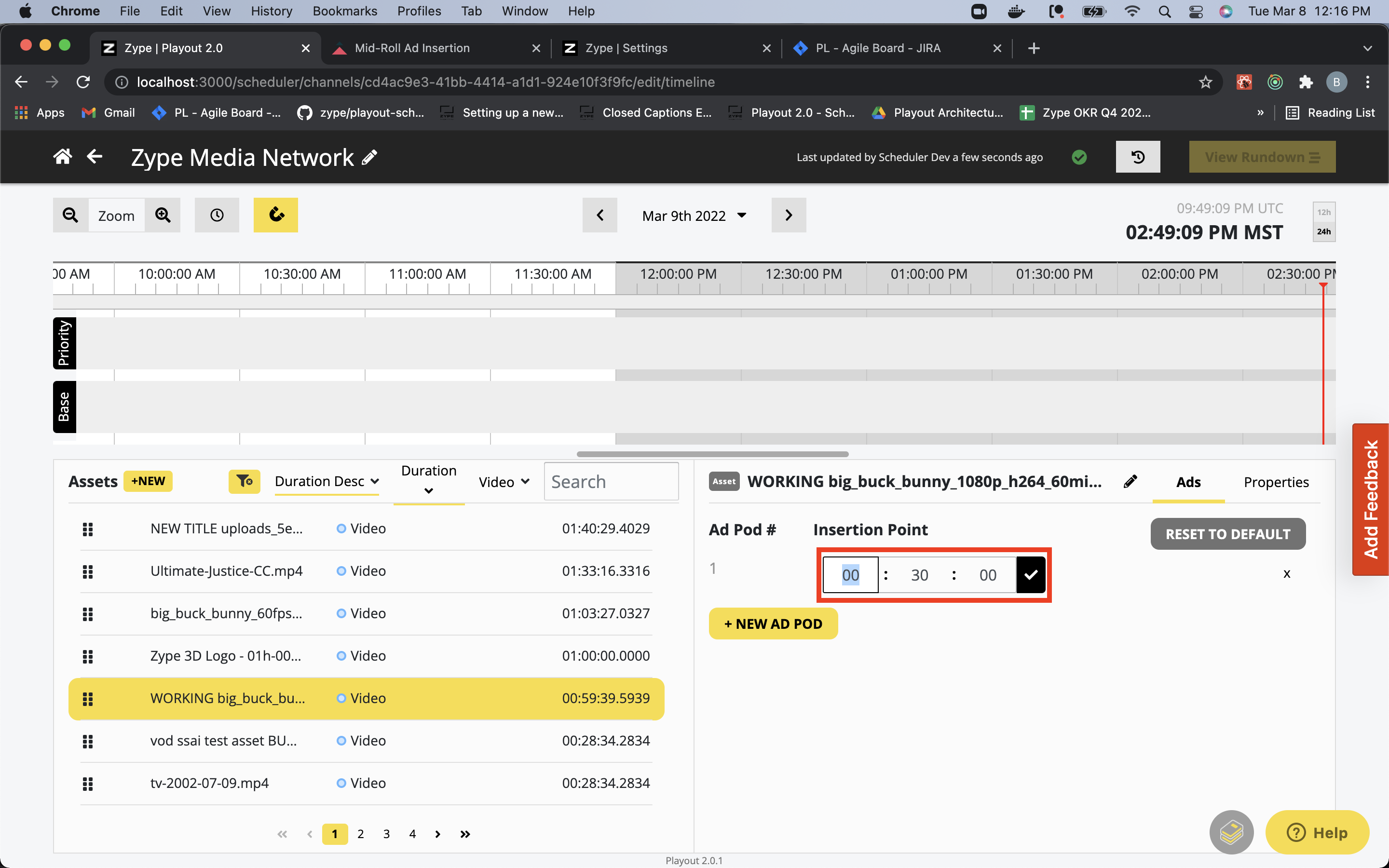The height and width of the screenshot is (868, 1389).
Task: Grab drag handle of Zype 3D Logo row
Action: point(88,656)
